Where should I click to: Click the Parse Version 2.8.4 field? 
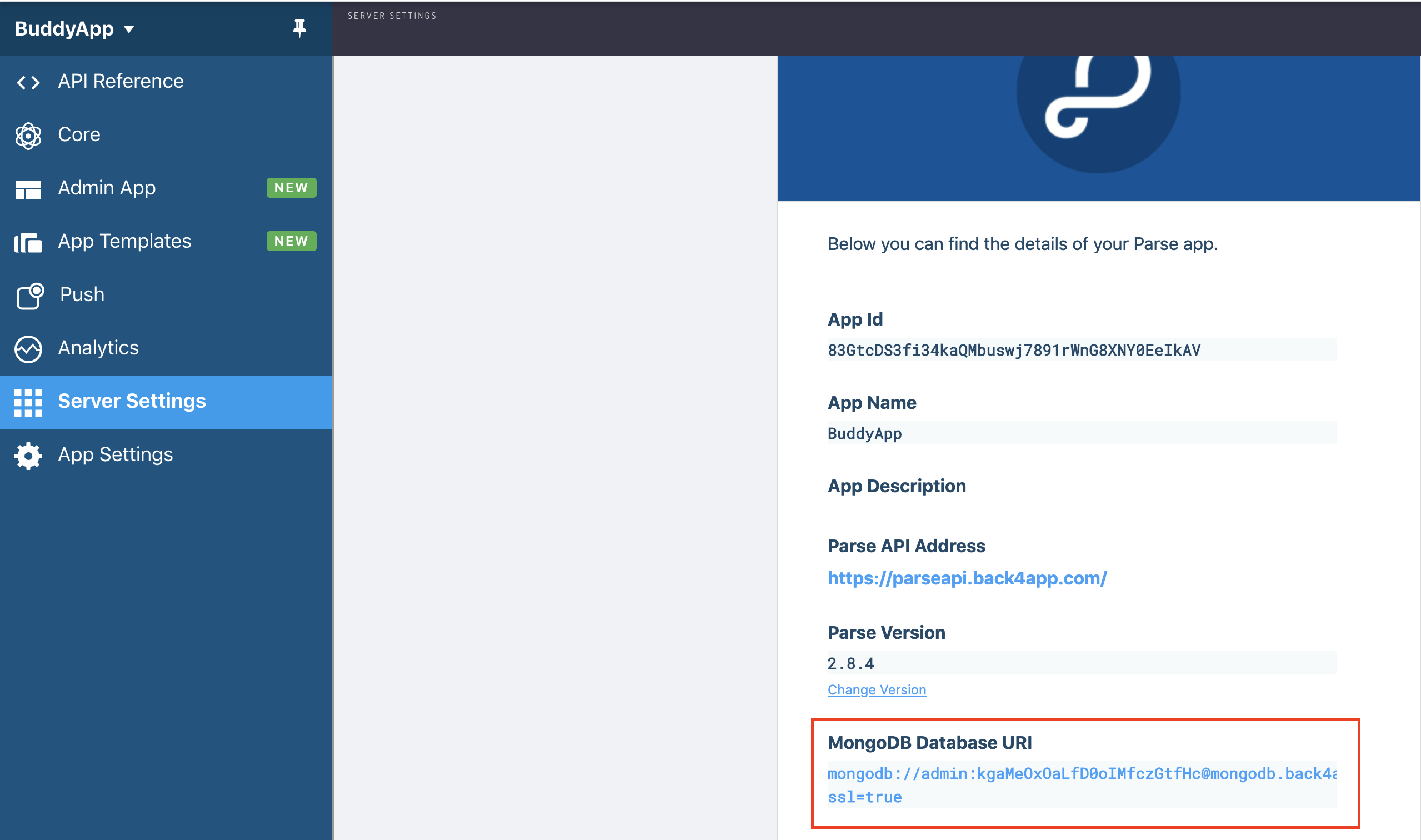pyautogui.click(x=1082, y=663)
